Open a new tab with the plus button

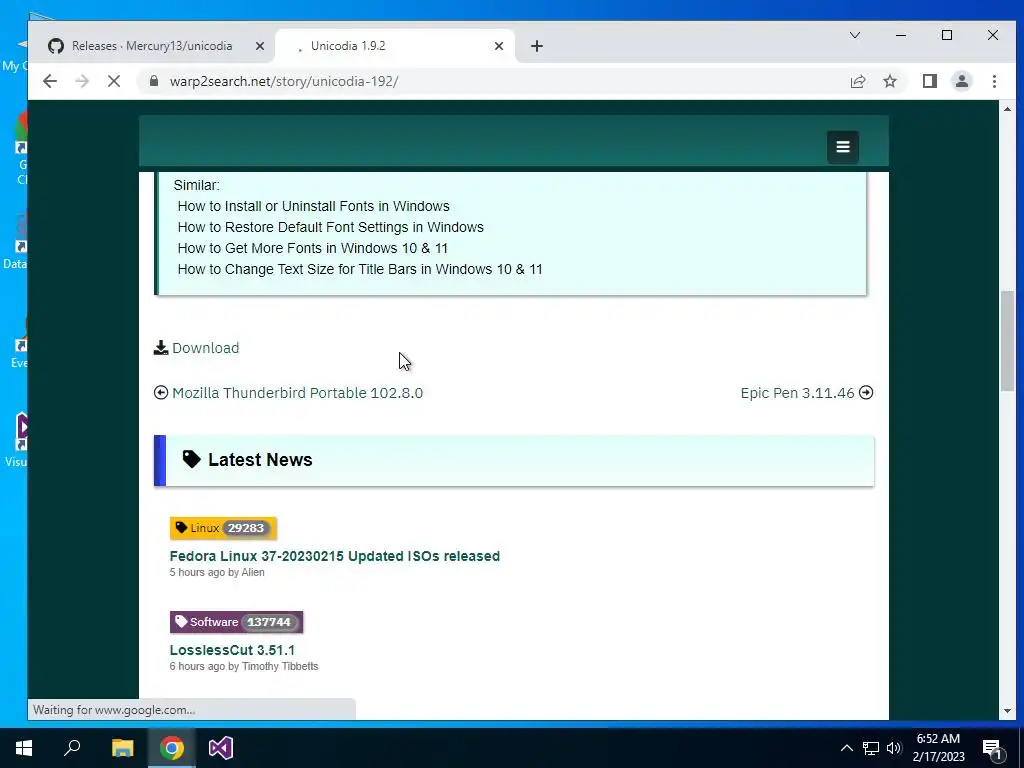pos(536,46)
